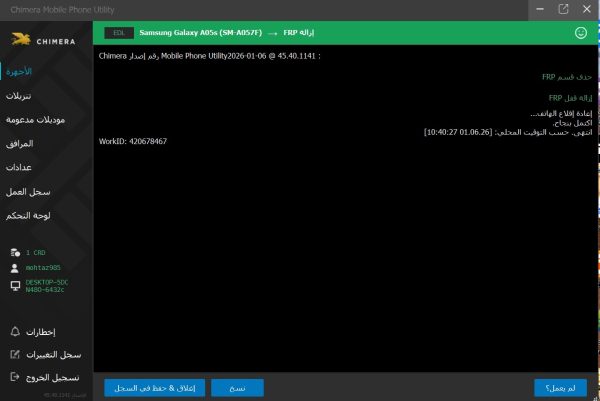Open the سجل العمل (Work log) sidebar item

pos(28,192)
